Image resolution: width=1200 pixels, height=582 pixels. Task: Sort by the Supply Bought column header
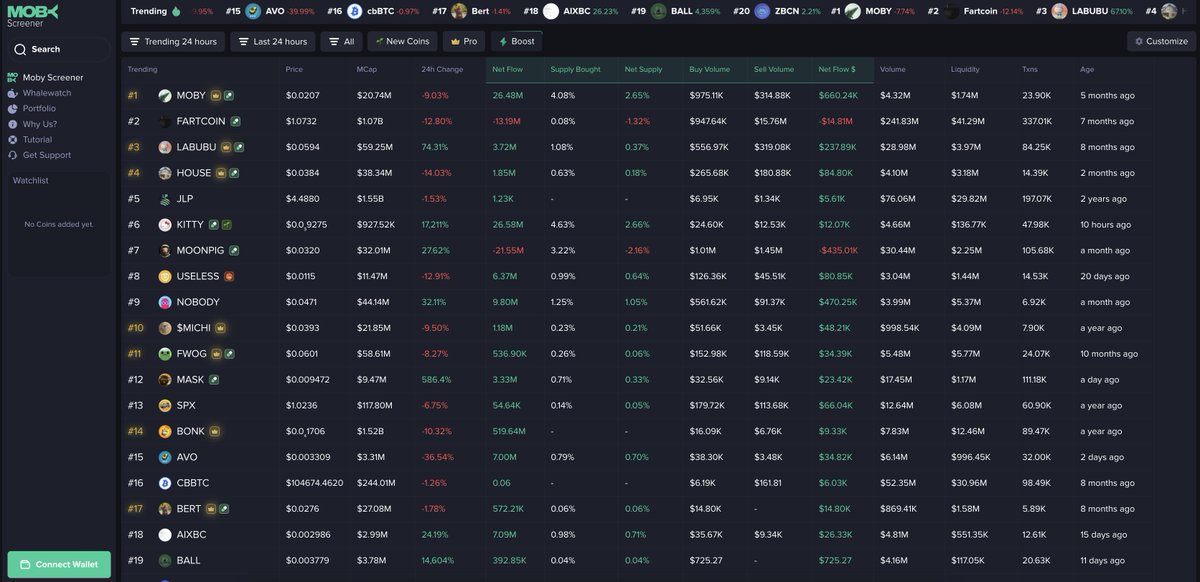pyautogui.click(x=575, y=69)
